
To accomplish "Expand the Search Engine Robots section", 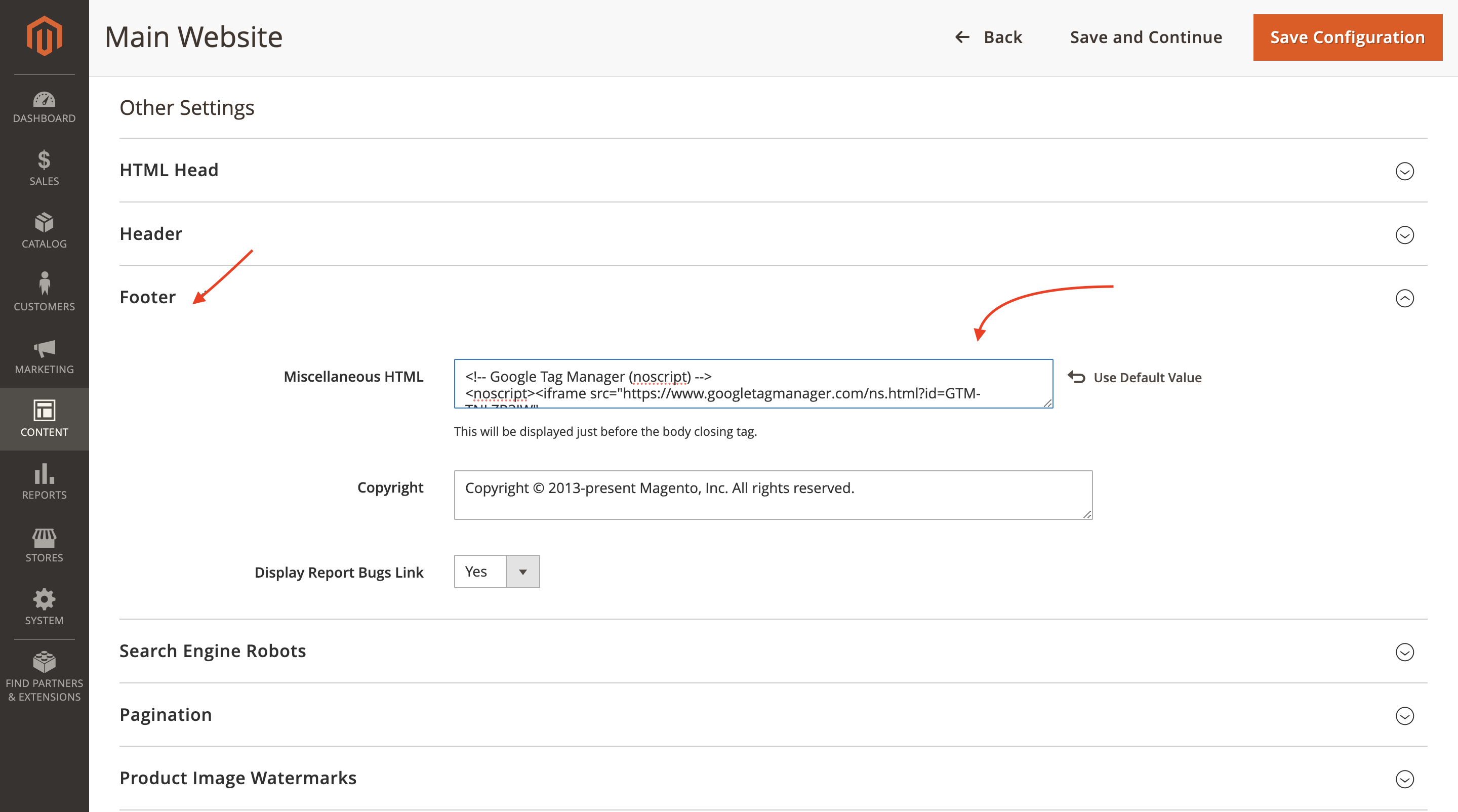I will tap(1404, 652).
